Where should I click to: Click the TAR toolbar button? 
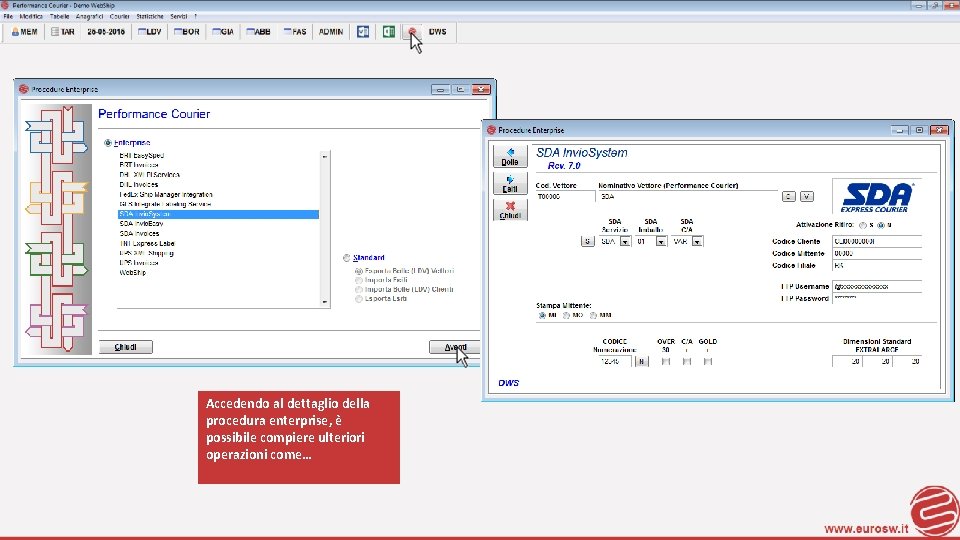62,32
